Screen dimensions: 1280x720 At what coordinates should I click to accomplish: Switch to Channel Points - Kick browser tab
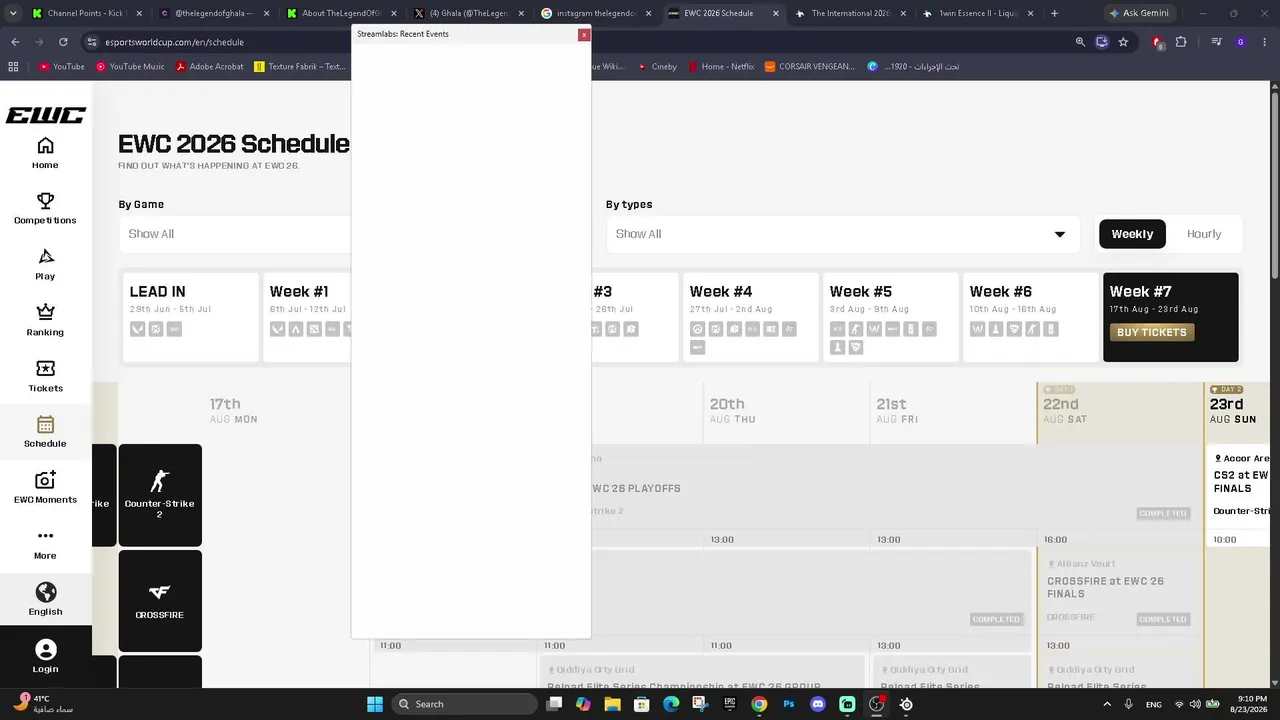tap(85, 13)
